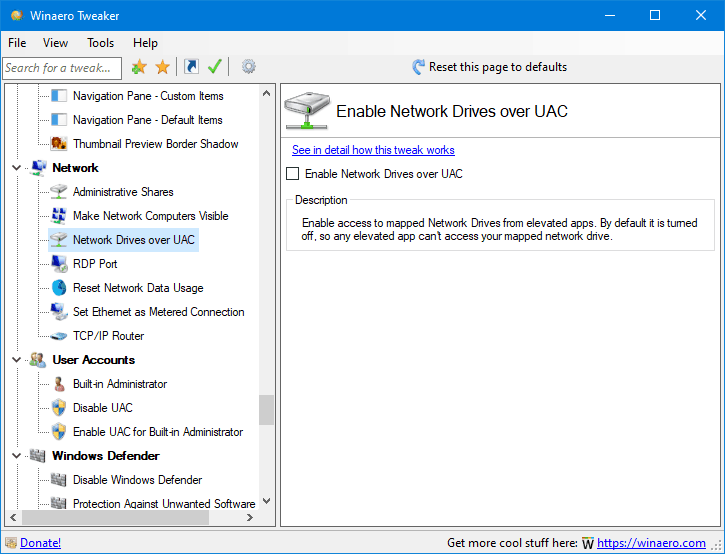
Task: Click the tree scroll up arrow
Action: click(266, 93)
